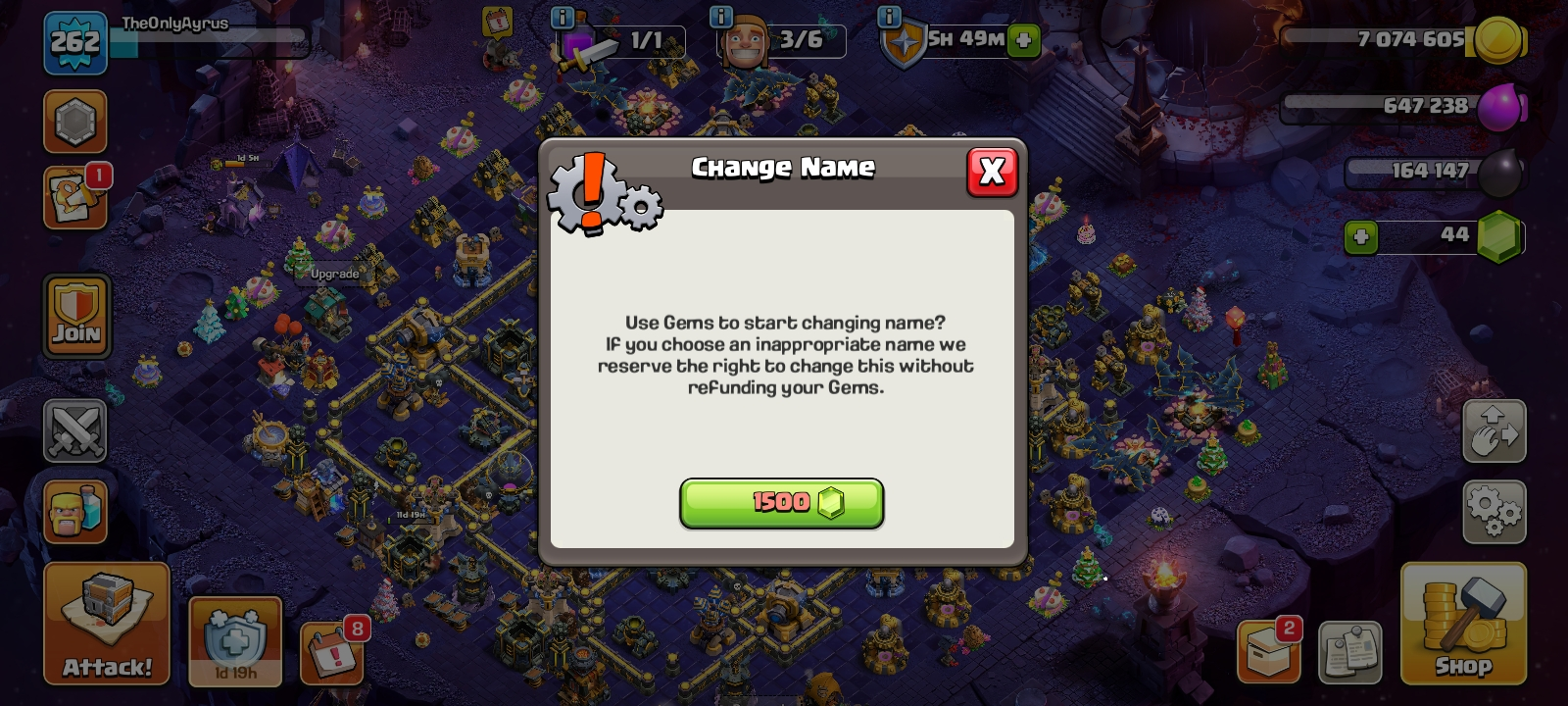Open settings gears icon on right

[1494, 511]
